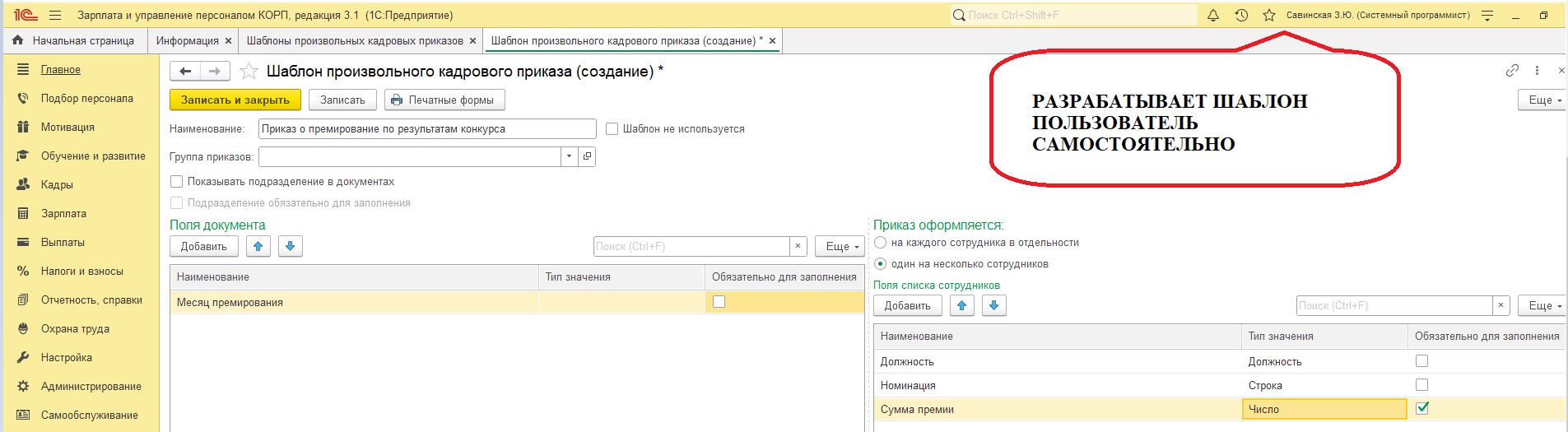Open the Зарплата section in sidebar

click(x=63, y=213)
